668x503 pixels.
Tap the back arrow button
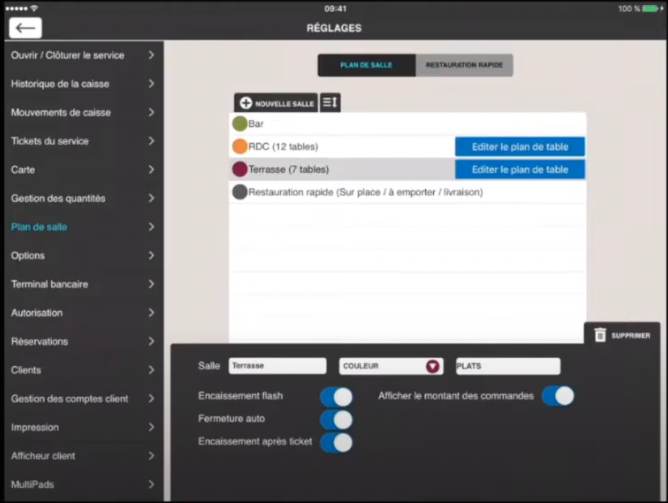[x=25, y=28]
